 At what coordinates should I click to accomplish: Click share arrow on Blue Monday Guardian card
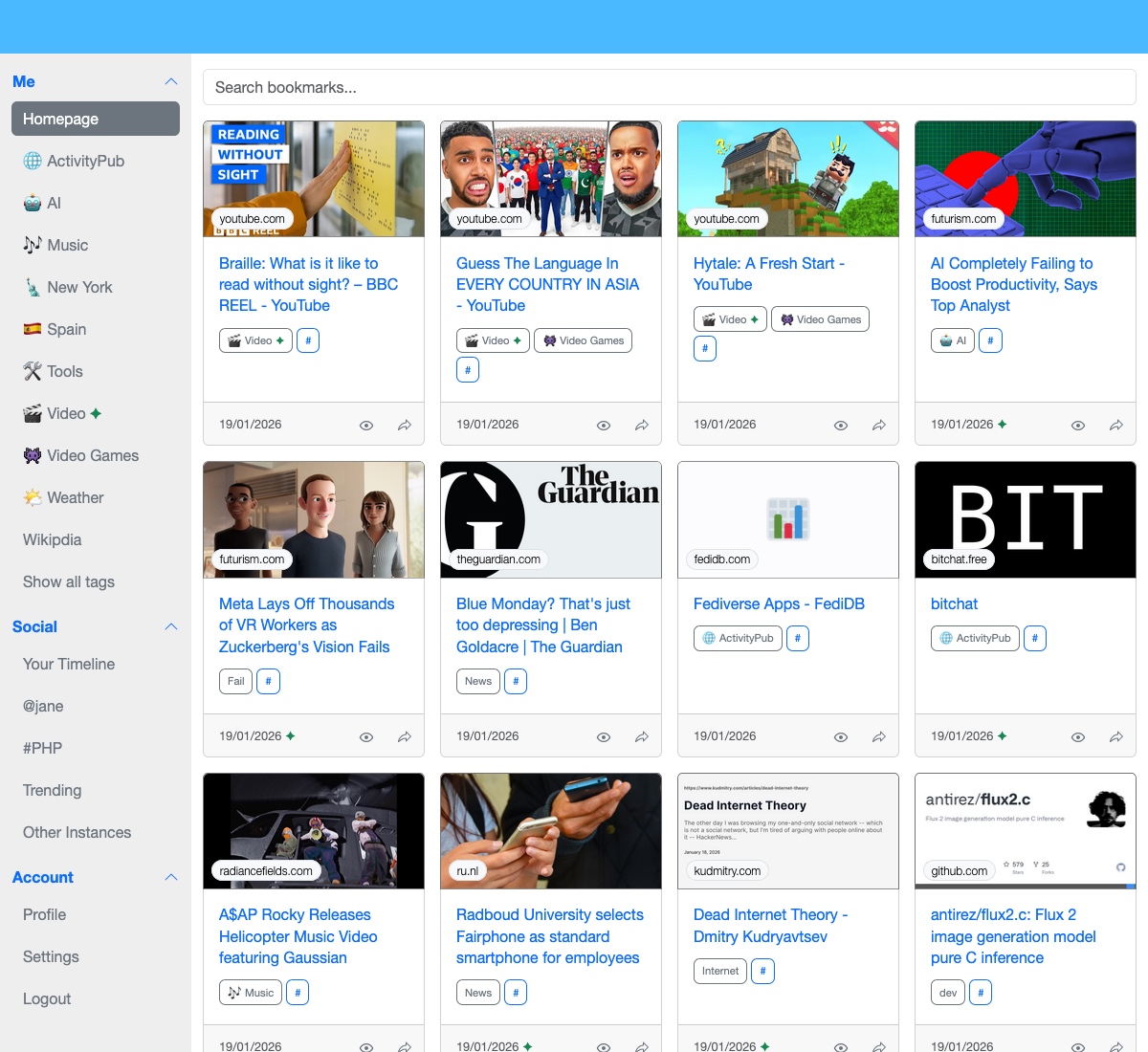pyautogui.click(x=642, y=737)
